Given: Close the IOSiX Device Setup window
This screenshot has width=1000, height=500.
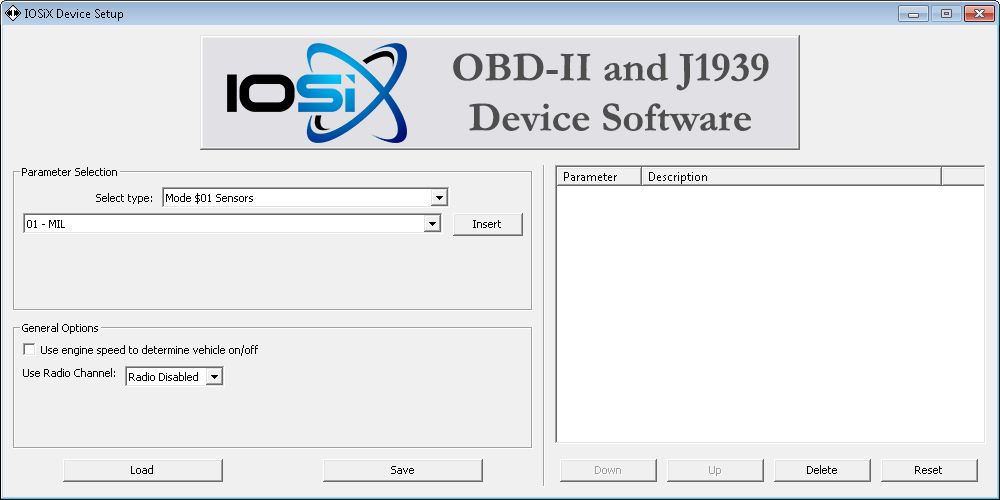Looking at the screenshot, I should tap(979, 13).
